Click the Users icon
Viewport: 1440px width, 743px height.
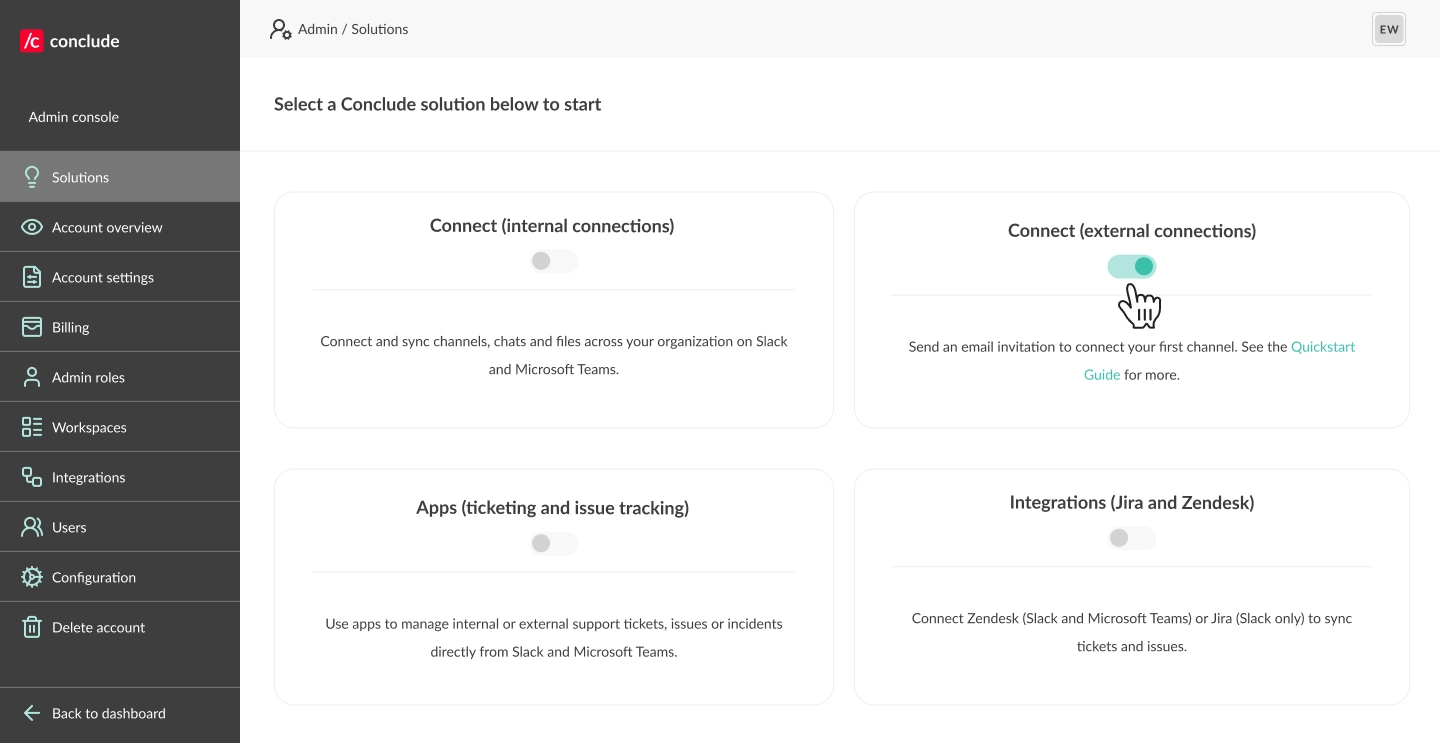point(31,527)
